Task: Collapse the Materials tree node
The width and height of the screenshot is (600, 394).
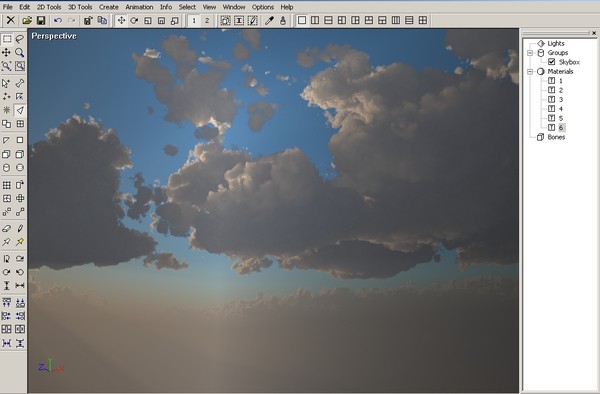Action: [530, 72]
